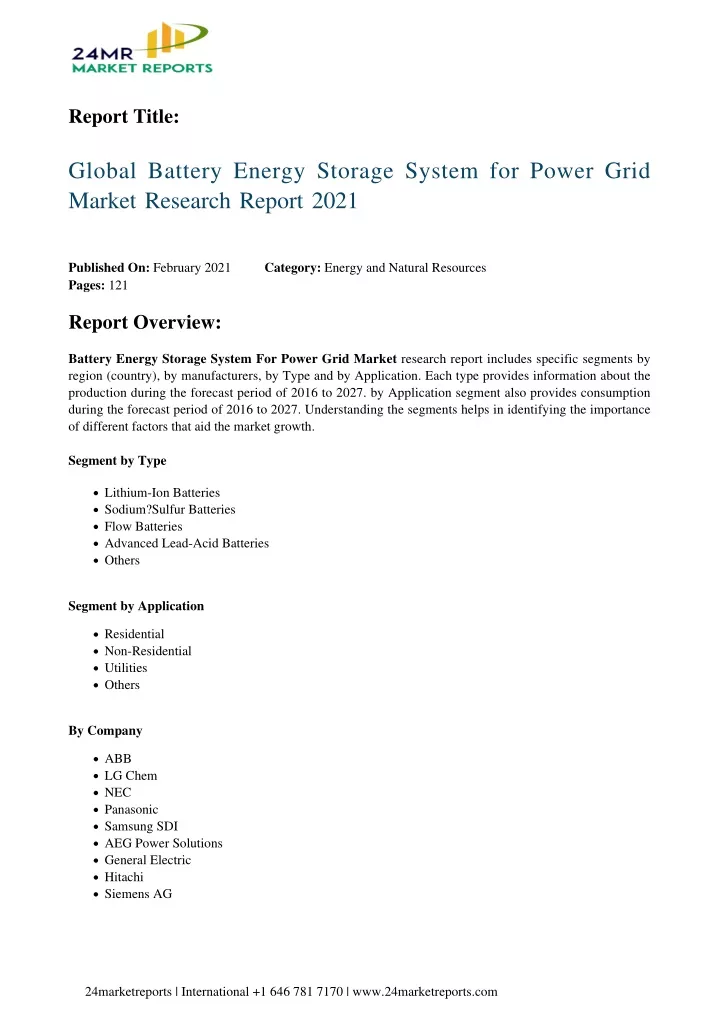Screen dimensions: 719x1017
Task: Select 'Non-Residential' list item
Action: 148,651
